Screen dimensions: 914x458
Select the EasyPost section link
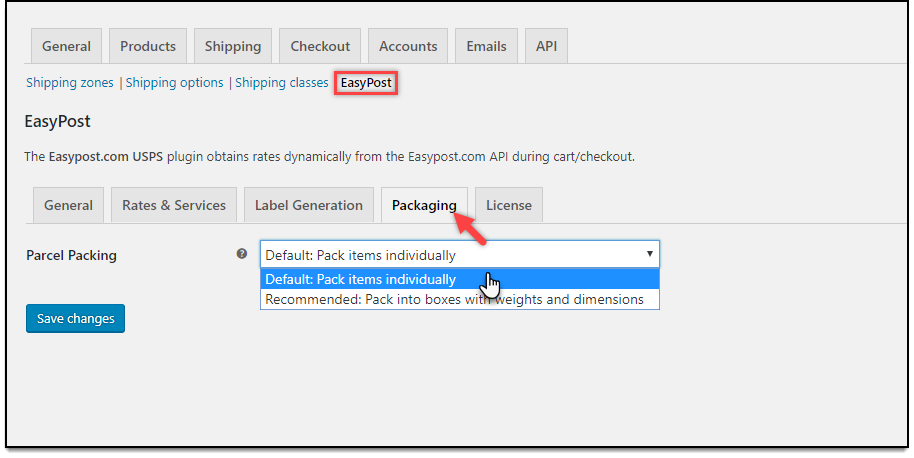pyautogui.click(x=366, y=83)
